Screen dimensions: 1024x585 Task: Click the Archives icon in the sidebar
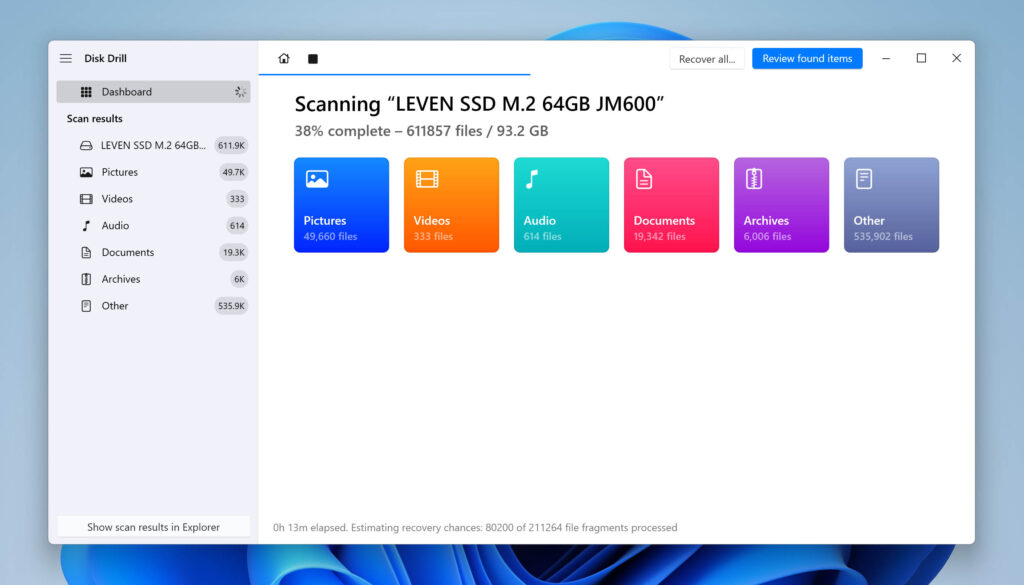point(86,279)
